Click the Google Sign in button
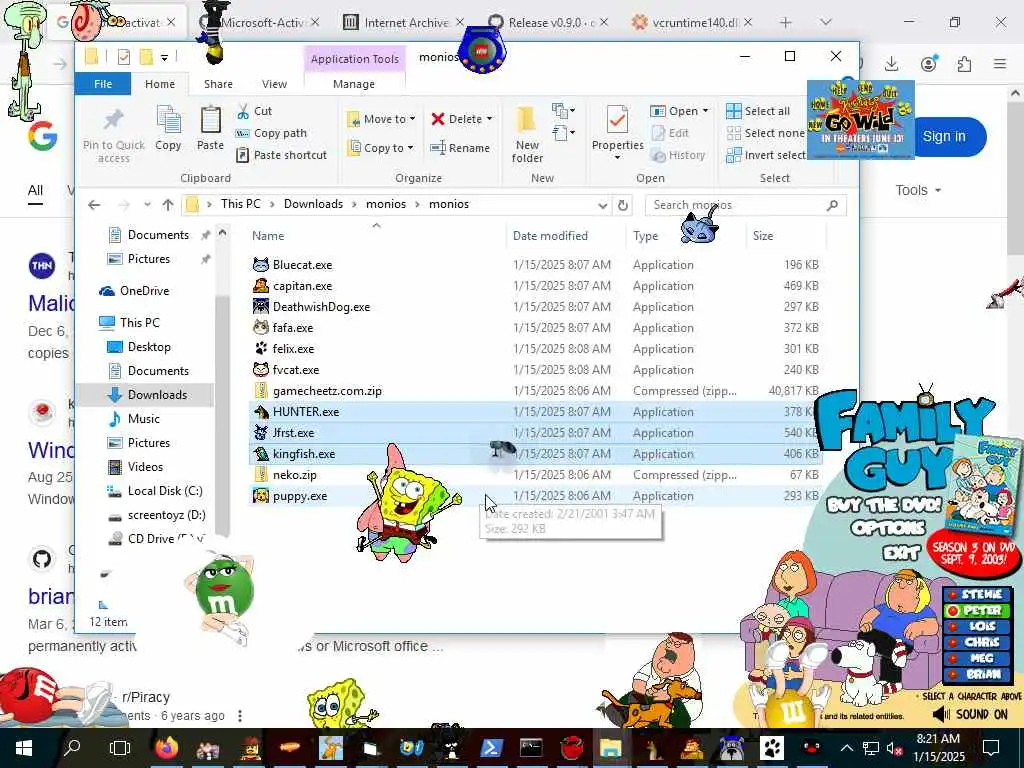This screenshot has height=768, width=1024. tap(946, 136)
